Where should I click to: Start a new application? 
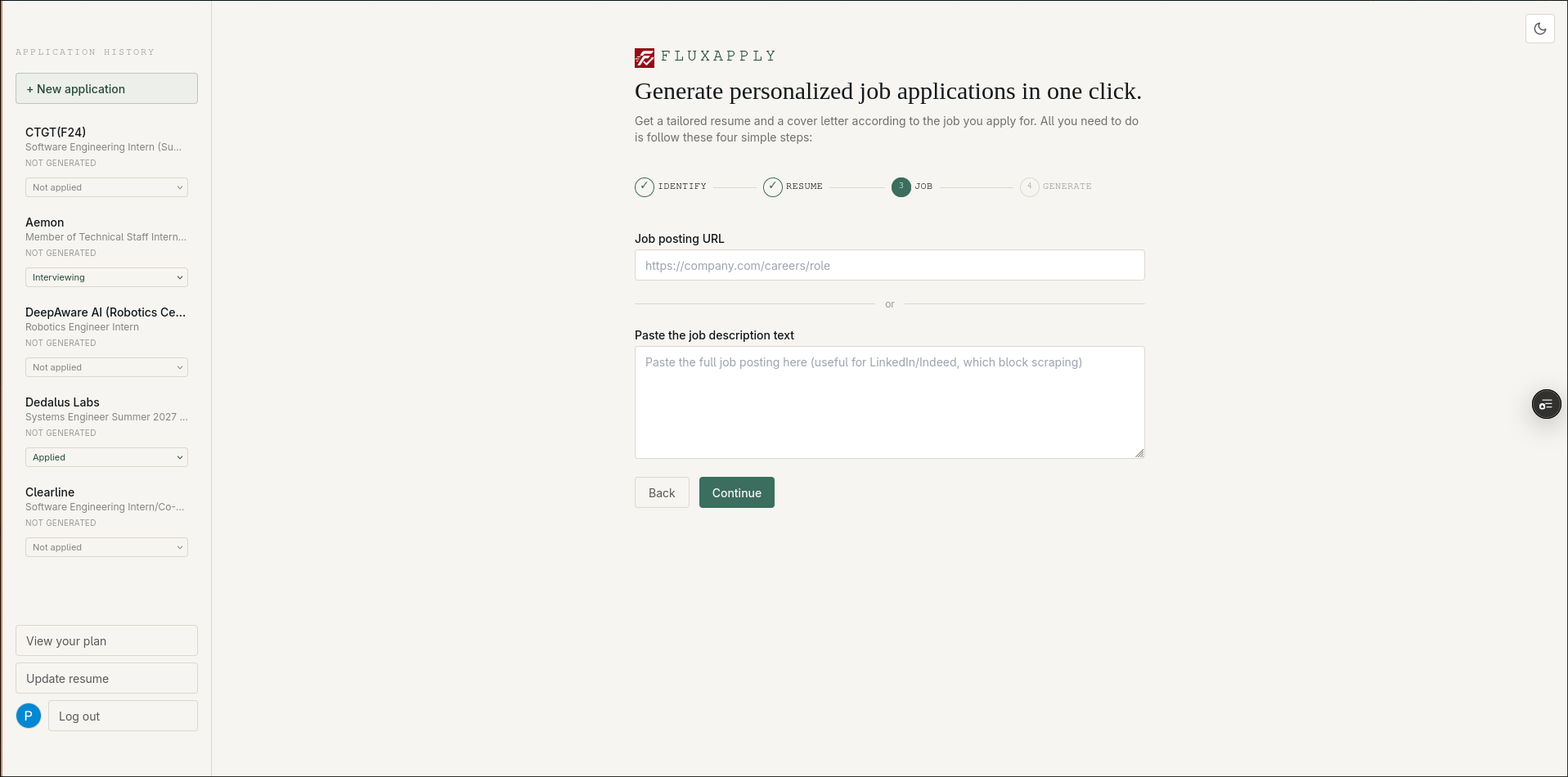pos(106,88)
